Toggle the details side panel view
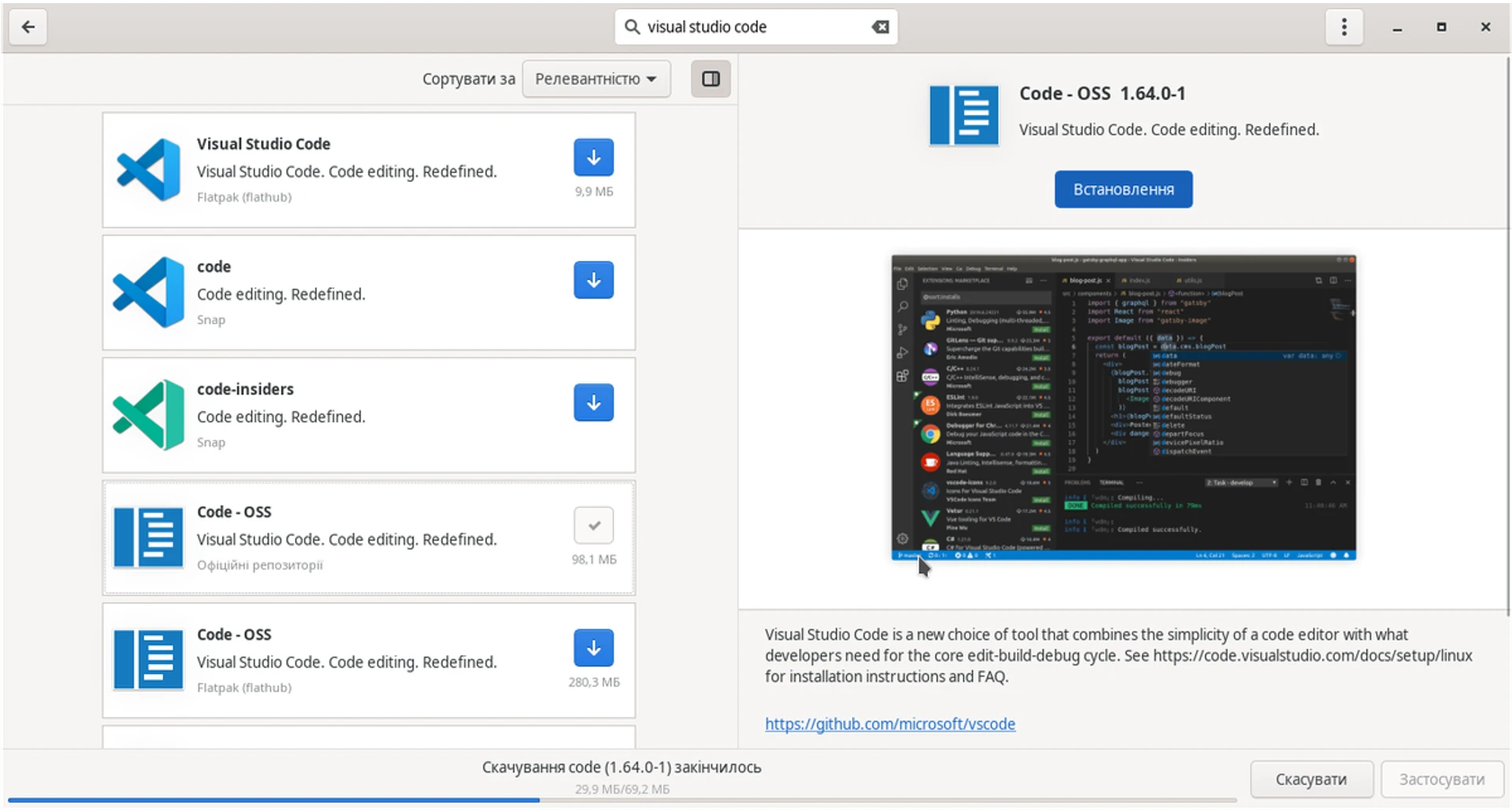1512x810 pixels. click(x=711, y=79)
